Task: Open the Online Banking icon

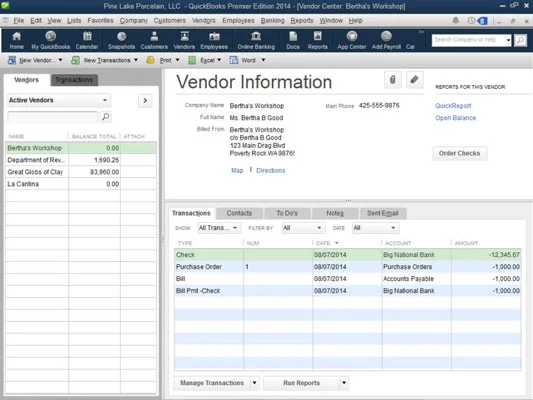Action: click(256, 40)
